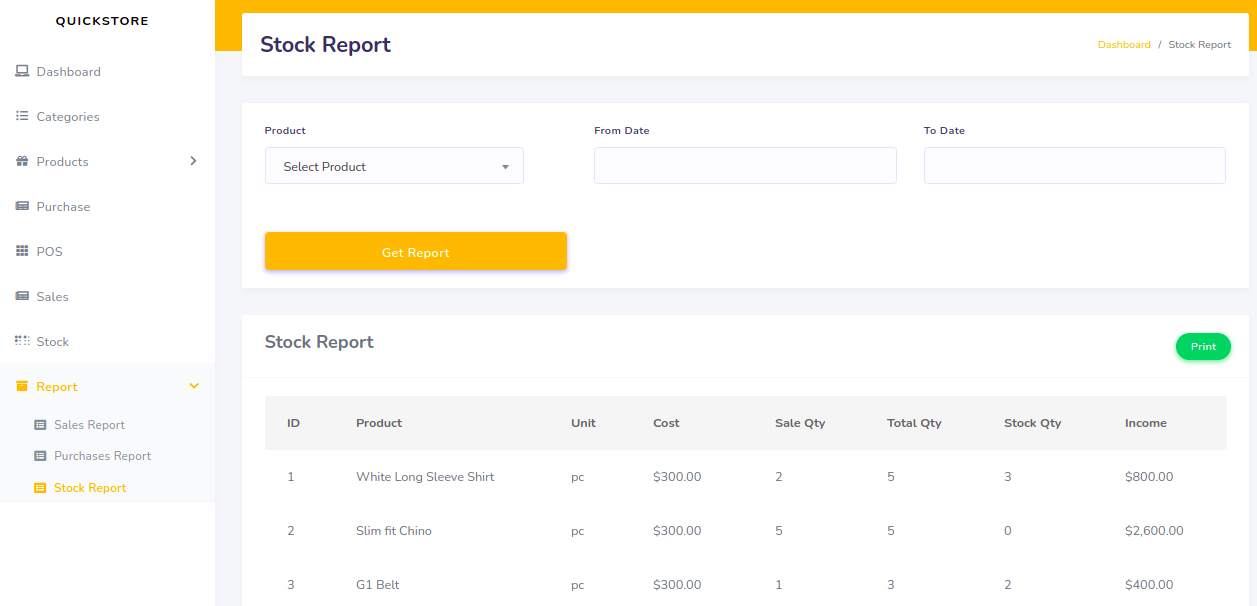
Task: Click the Stock Qty column header
Action: 1032,423
